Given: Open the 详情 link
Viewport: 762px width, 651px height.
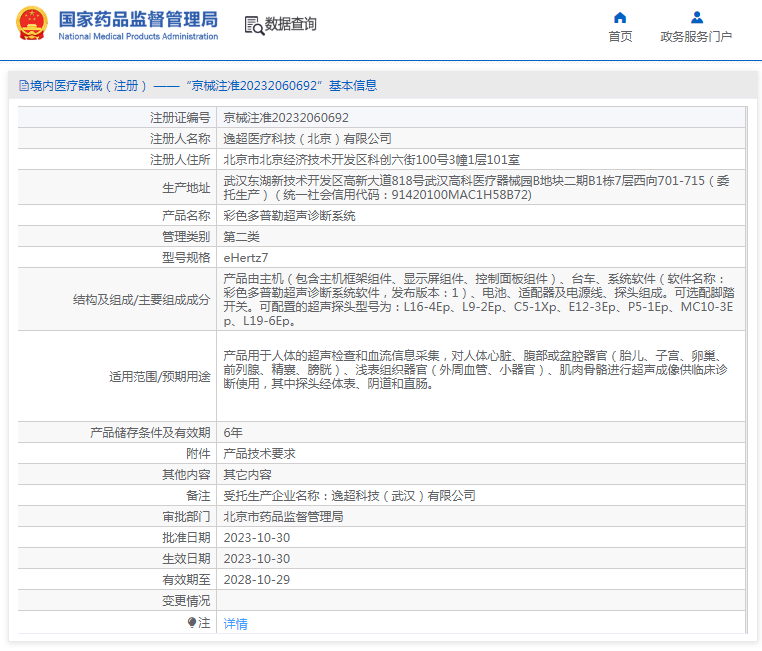Looking at the screenshot, I should [235, 623].
